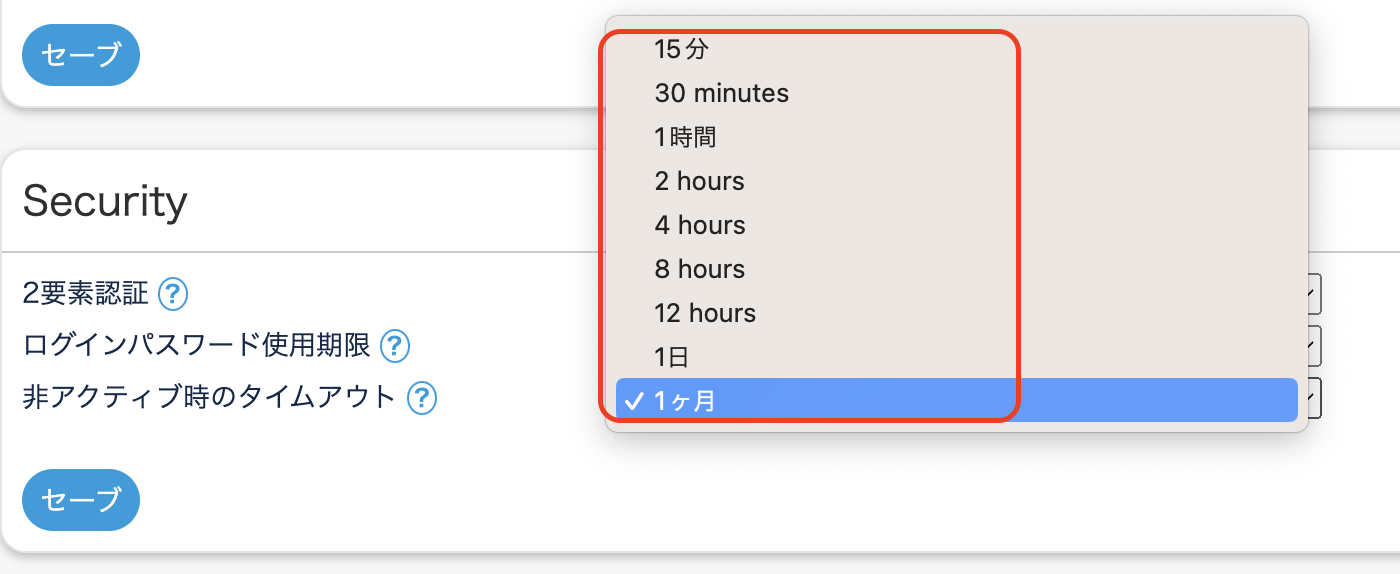Click the 非アクティブ時のタイムアウト label
Image resolution: width=1400 pixels, height=574 pixels.
209,398
